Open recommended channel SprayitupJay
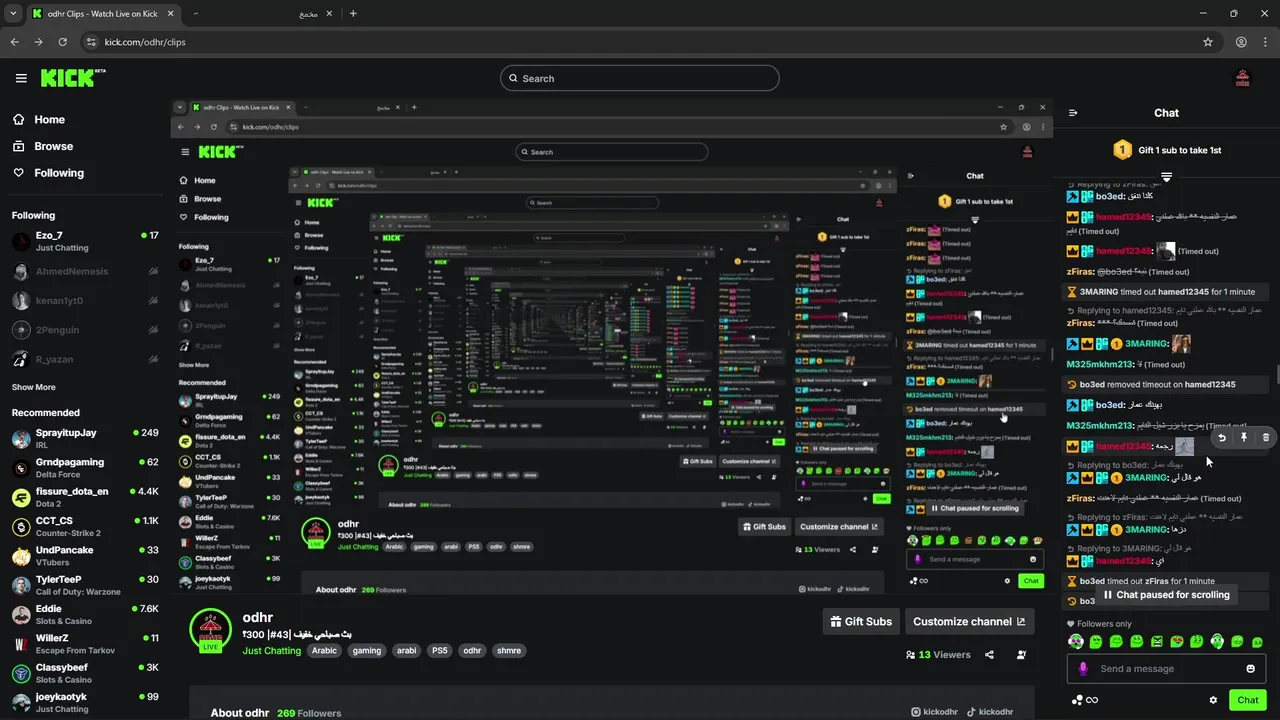Image resolution: width=1280 pixels, height=720 pixels. (x=85, y=438)
